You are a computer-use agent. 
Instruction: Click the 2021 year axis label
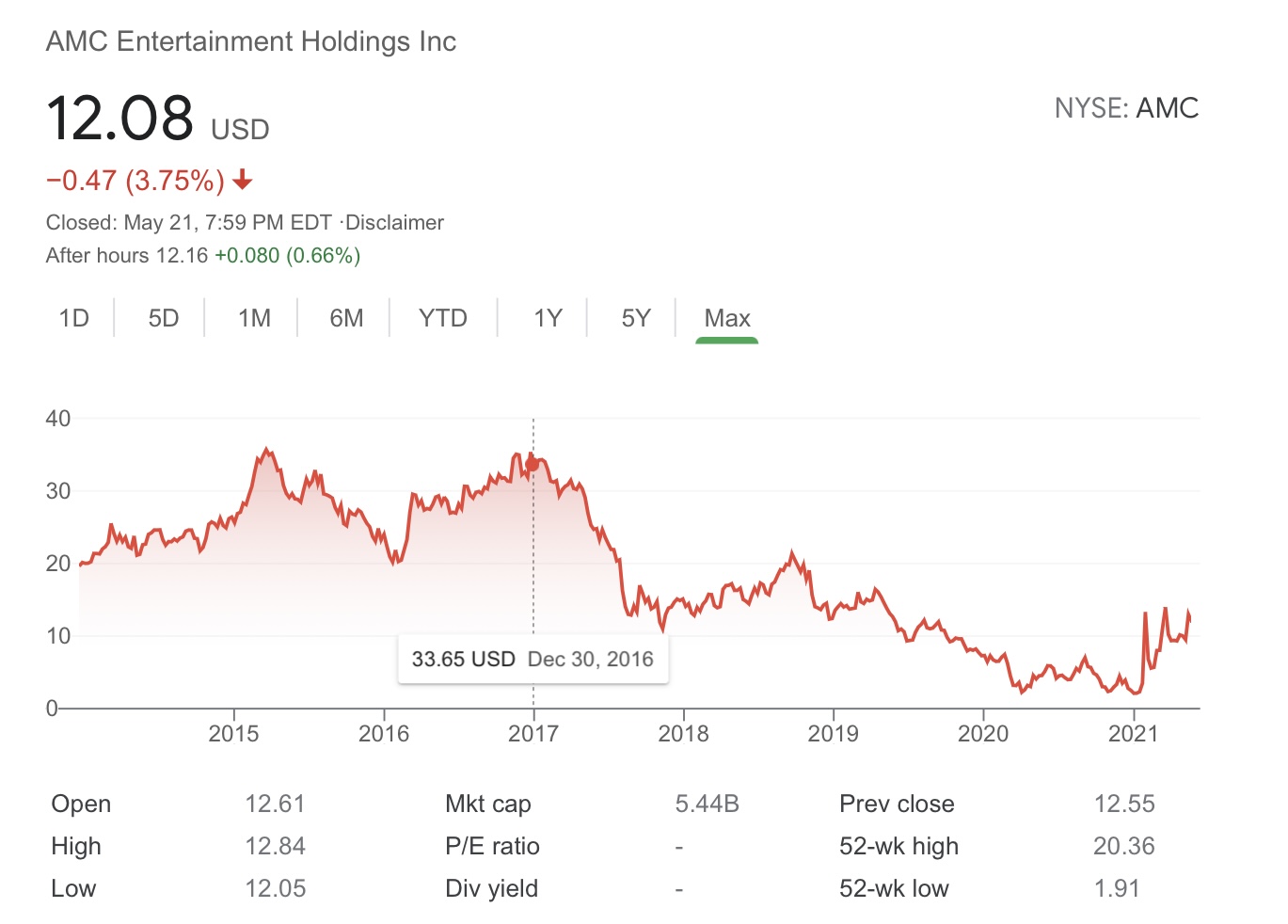pyautogui.click(x=1133, y=734)
